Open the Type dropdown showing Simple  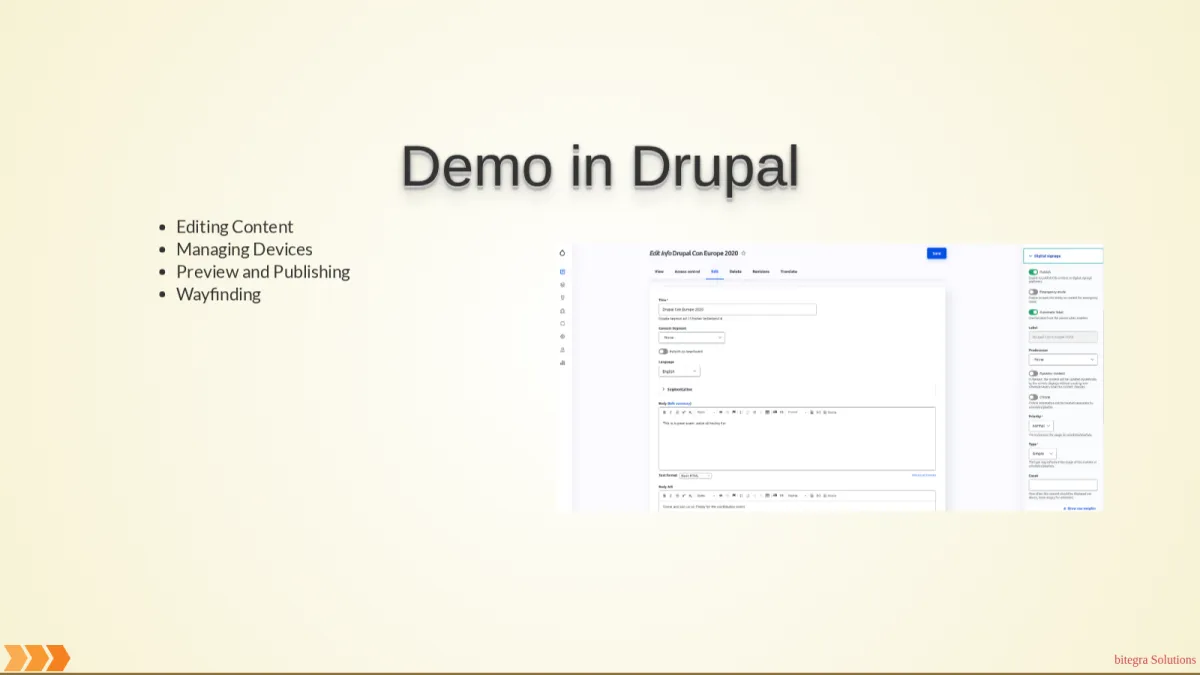pos(1042,453)
